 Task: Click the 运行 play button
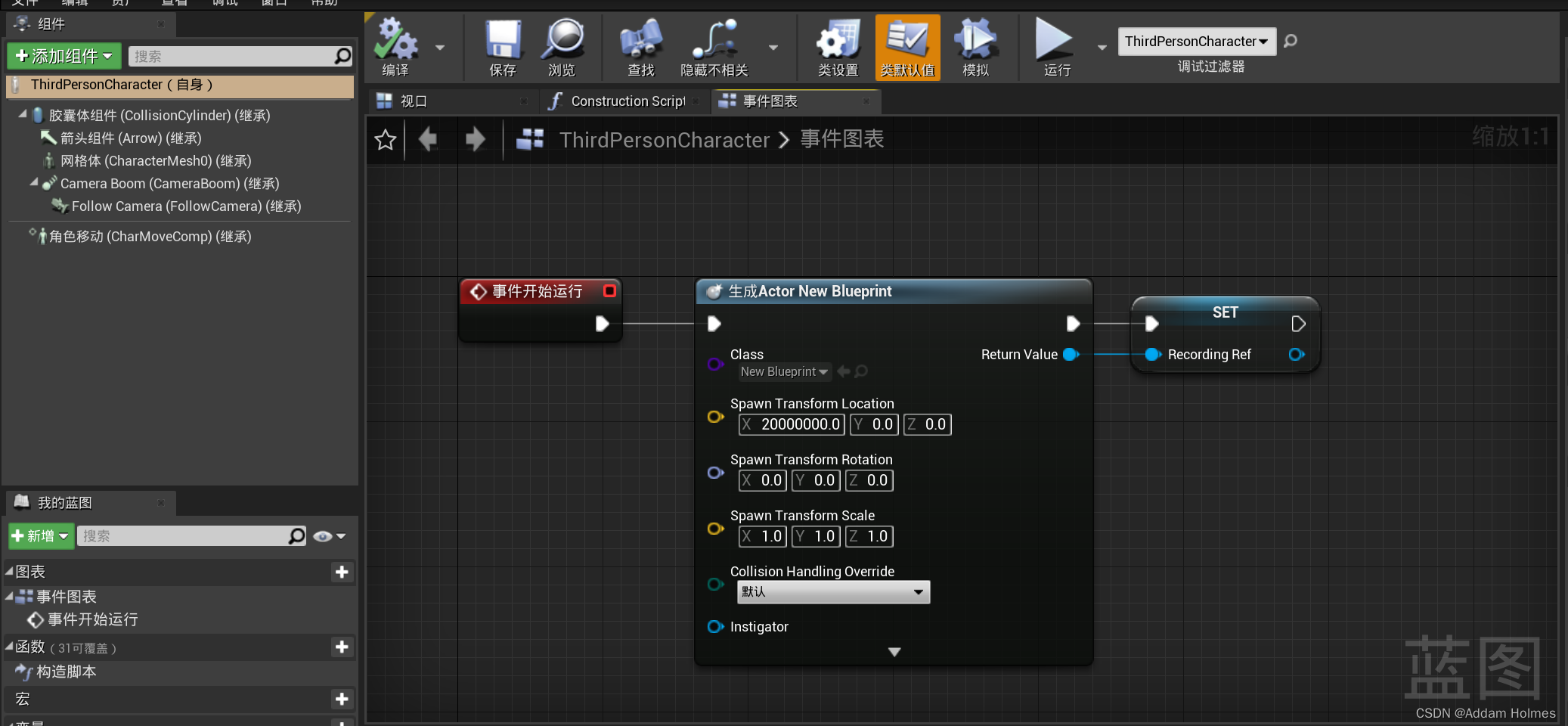tap(1056, 48)
